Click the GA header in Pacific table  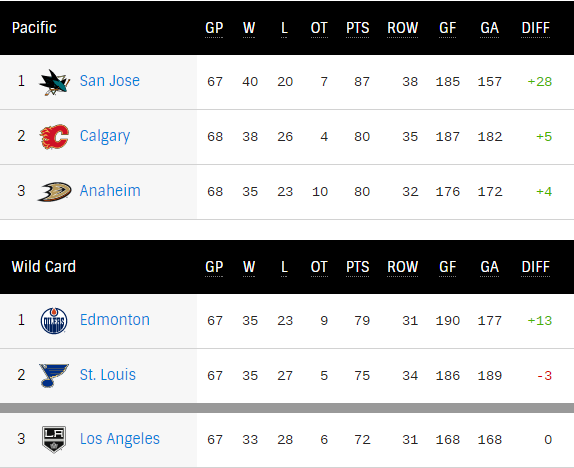pos(489,28)
